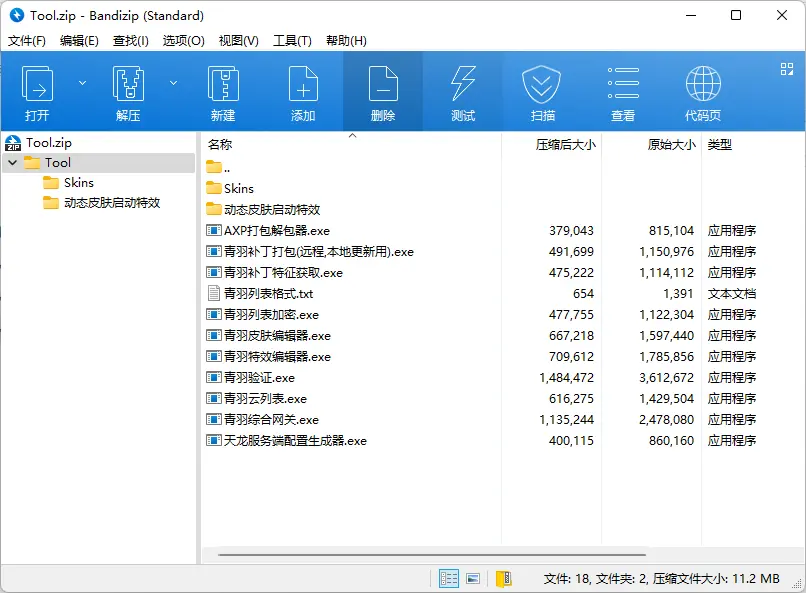This screenshot has width=806, height=593.
Task: Click the yellow archive icon in status bar
Action: [x=504, y=579]
